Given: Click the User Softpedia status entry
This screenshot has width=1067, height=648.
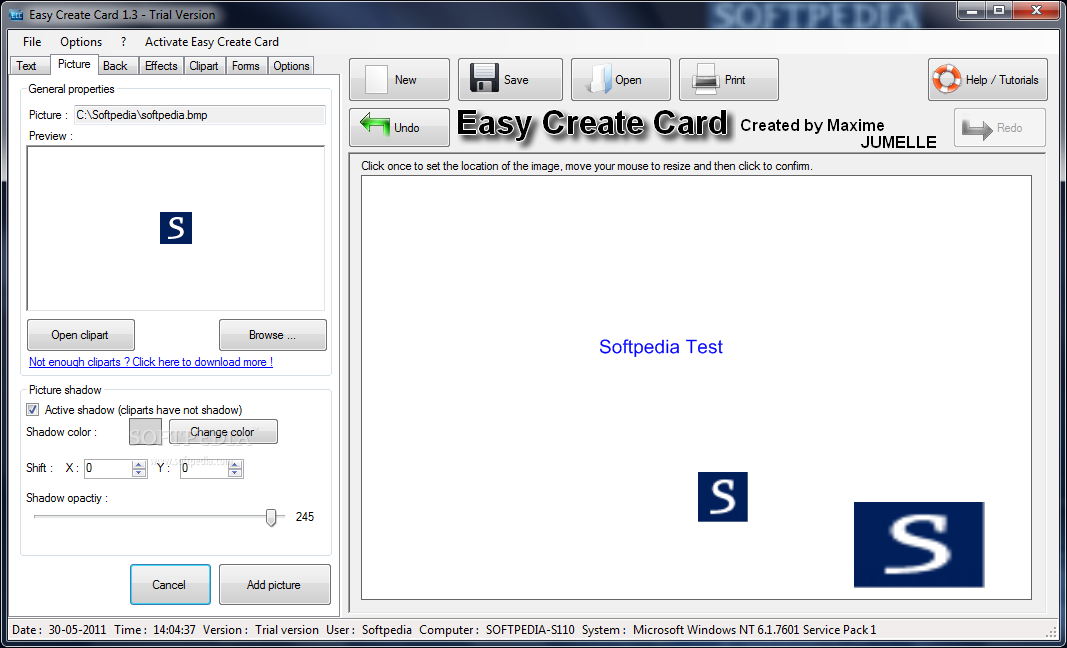Looking at the screenshot, I should point(369,630).
